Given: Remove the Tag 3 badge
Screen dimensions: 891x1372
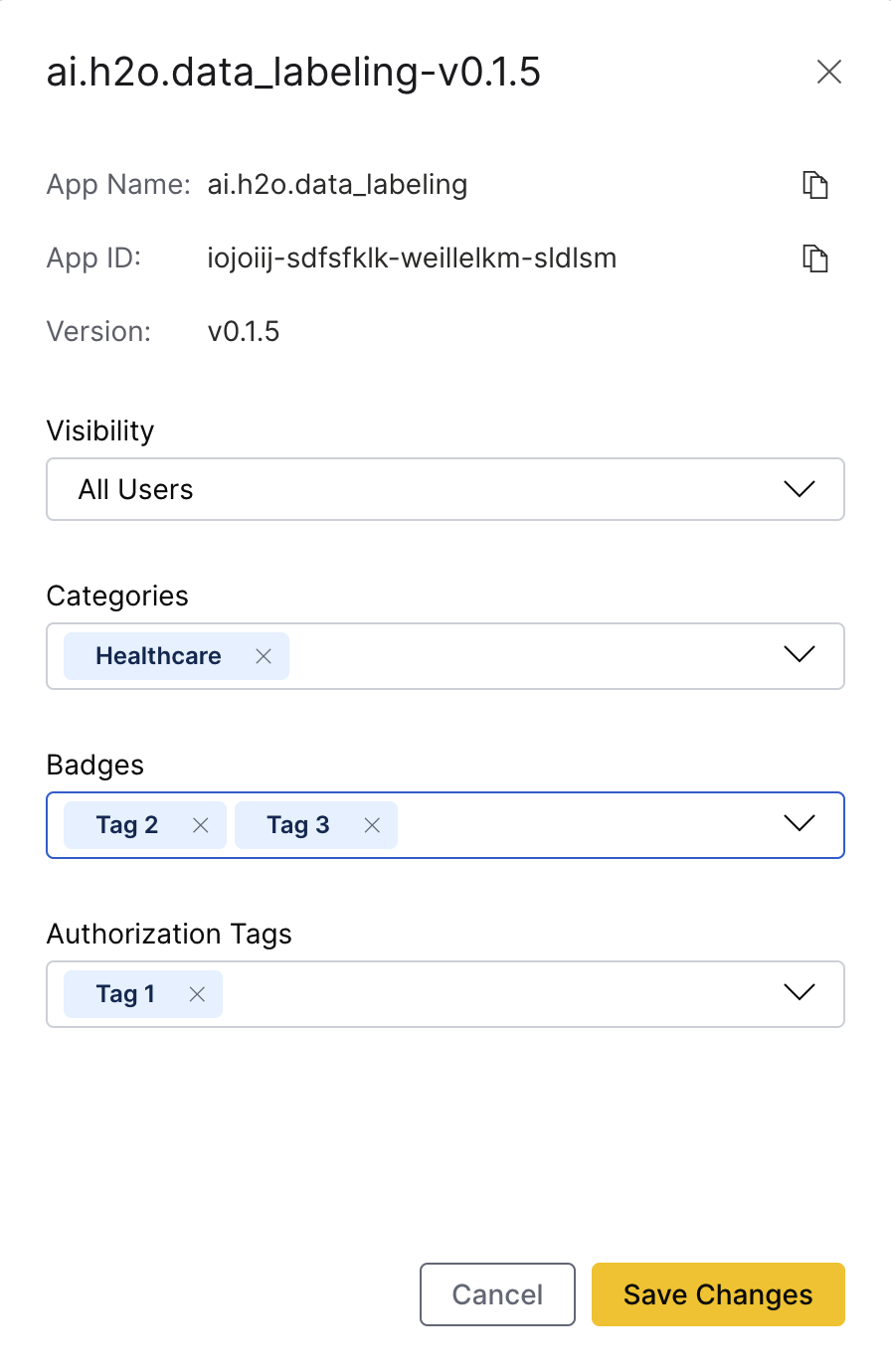Looking at the screenshot, I should point(372,825).
